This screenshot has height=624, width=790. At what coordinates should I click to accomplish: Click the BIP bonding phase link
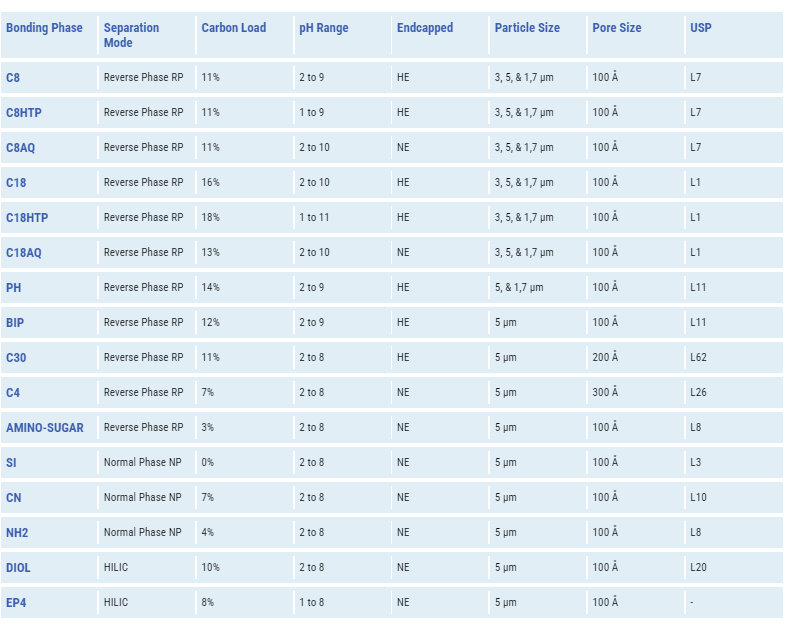click(x=15, y=323)
